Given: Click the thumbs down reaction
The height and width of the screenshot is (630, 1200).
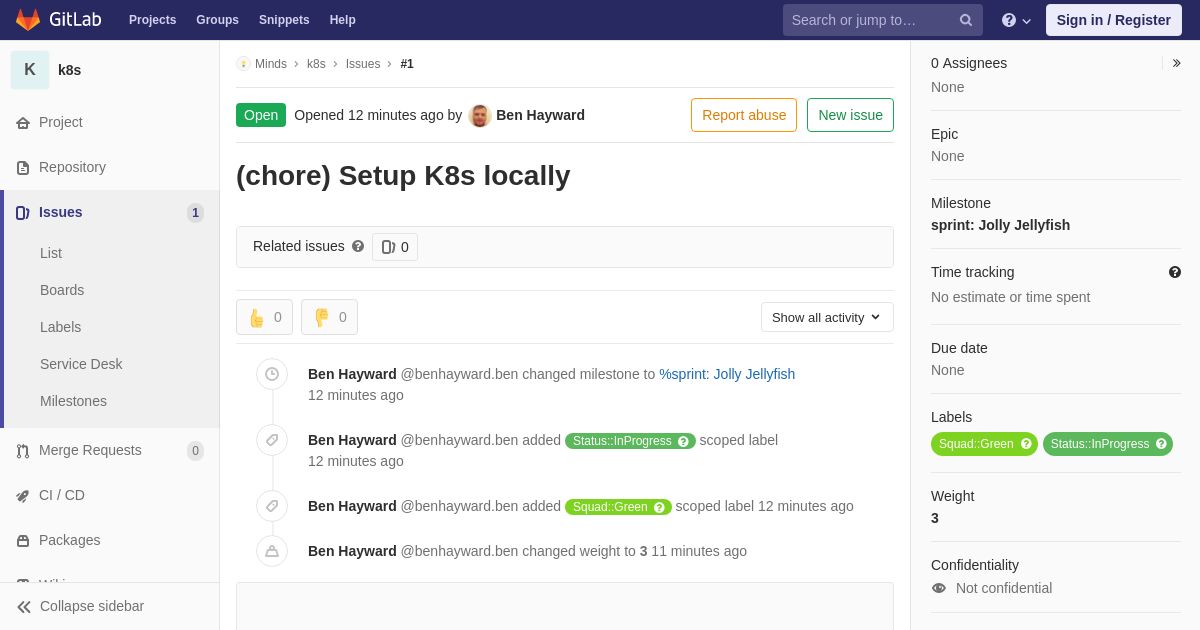Looking at the screenshot, I should pyautogui.click(x=329, y=317).
